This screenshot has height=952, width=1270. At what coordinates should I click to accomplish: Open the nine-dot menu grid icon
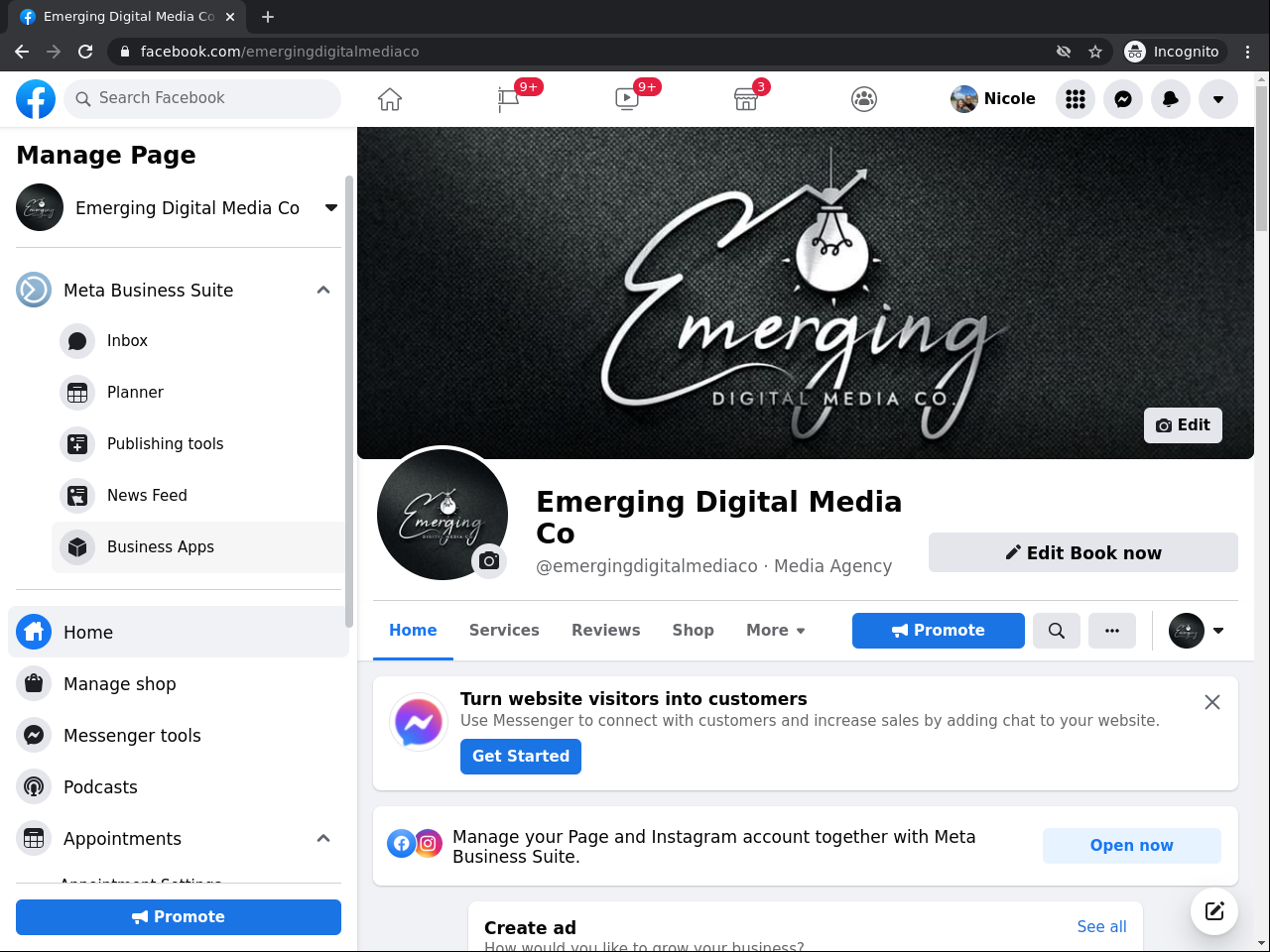click(1076, 99)
